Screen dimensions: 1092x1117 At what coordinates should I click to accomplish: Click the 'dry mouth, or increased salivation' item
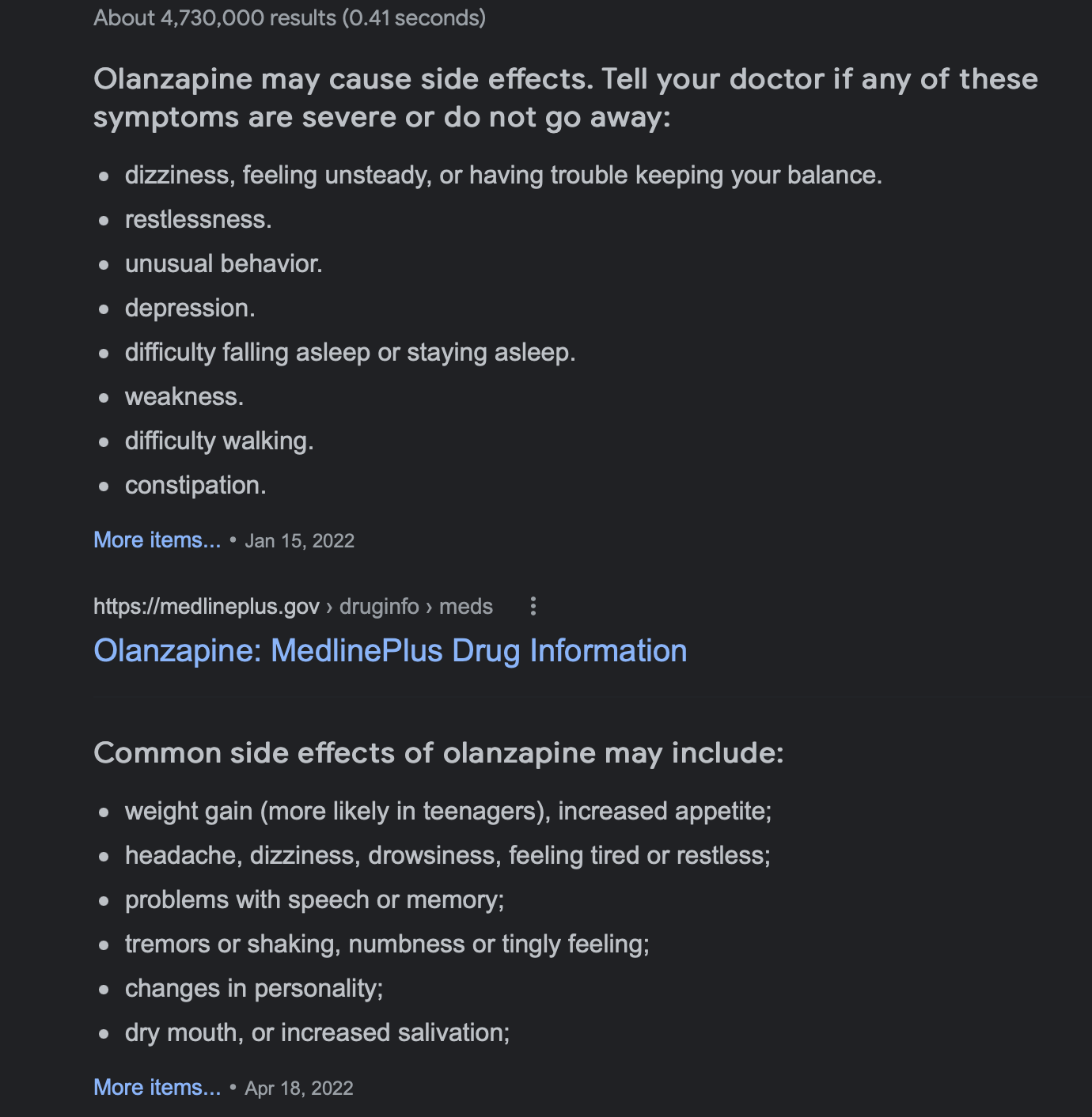317,1032
